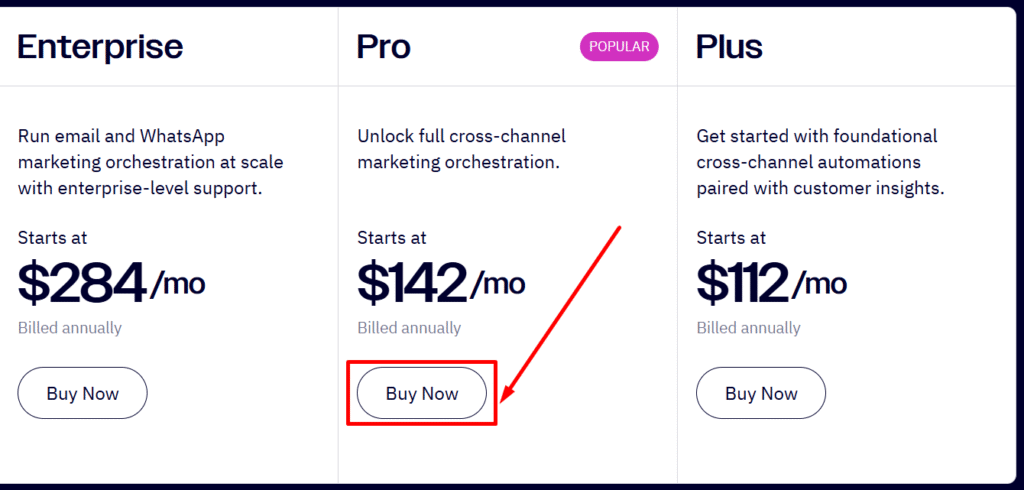Click "Starts at" label in Enterprise column
The image size is (1024, 490).
(x=52, y=238)
